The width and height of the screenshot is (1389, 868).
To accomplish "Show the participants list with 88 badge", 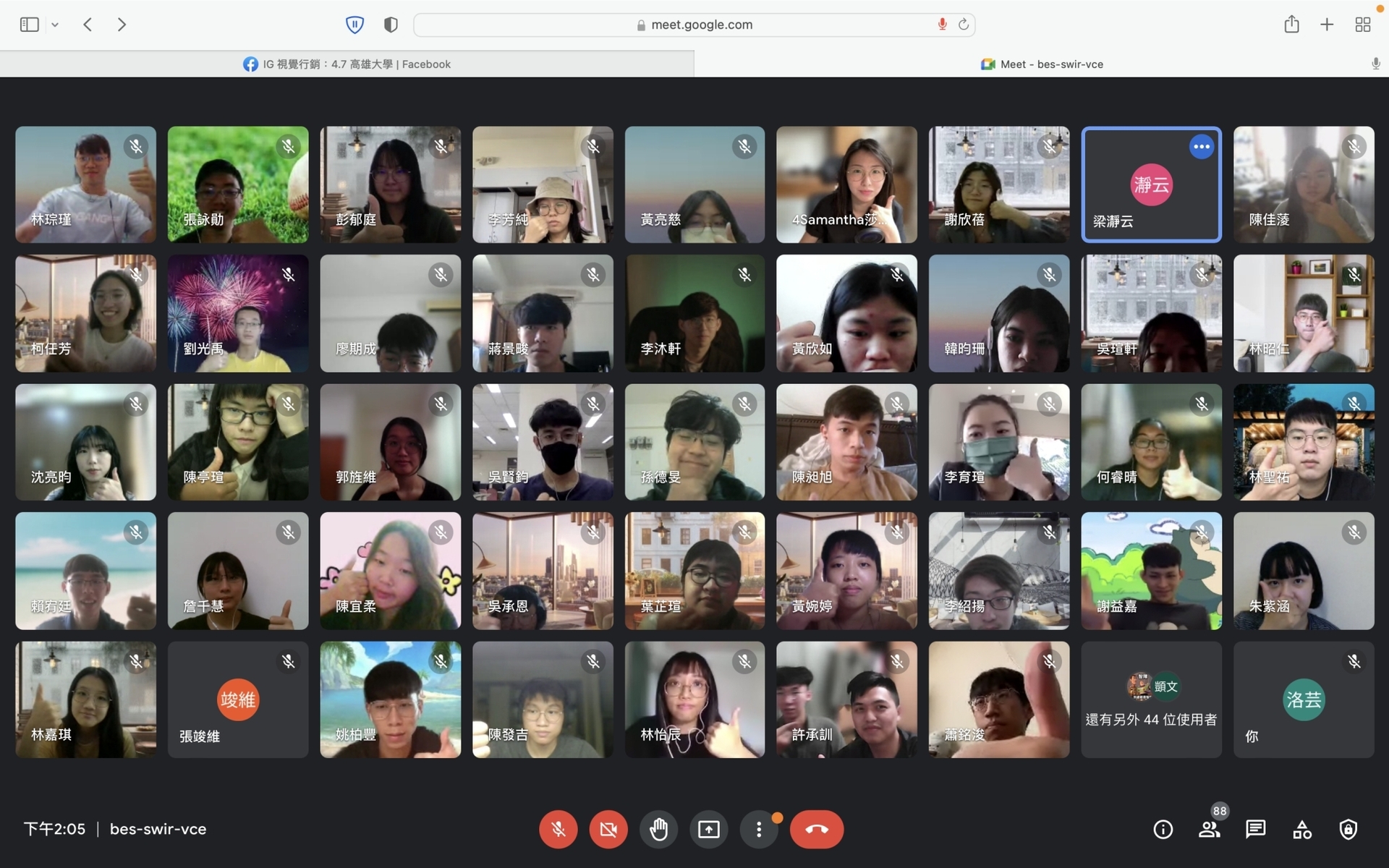I will tap(1210, 829).
